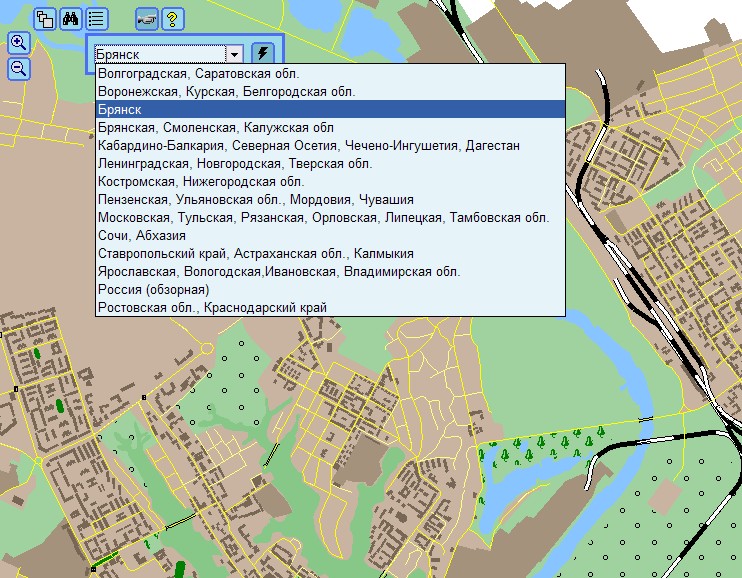Screen dimensions: 742x578
Task: Select Московская, Тульская, Рязанская region option
Action: point(323,218)
